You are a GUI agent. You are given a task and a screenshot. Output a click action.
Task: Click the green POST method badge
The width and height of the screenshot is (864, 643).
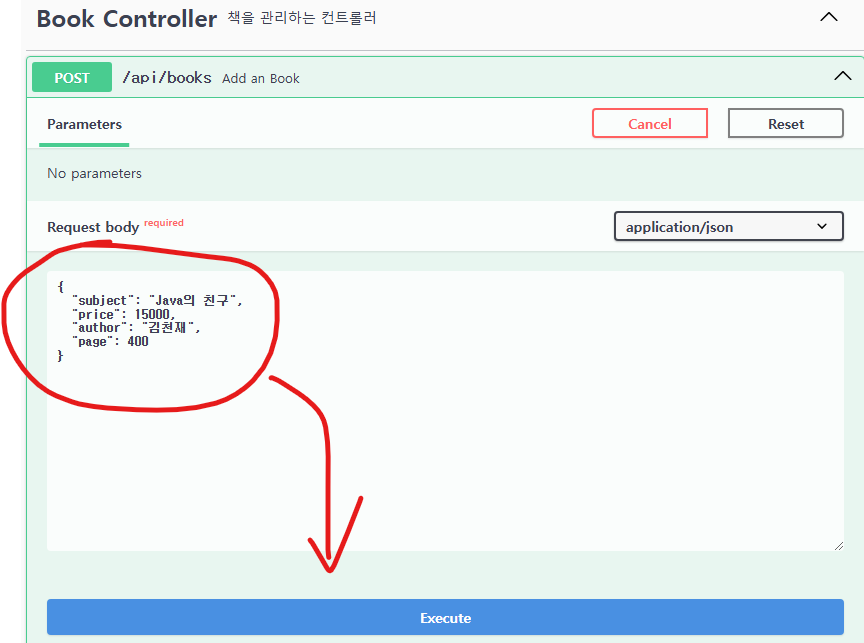[72, 78]
